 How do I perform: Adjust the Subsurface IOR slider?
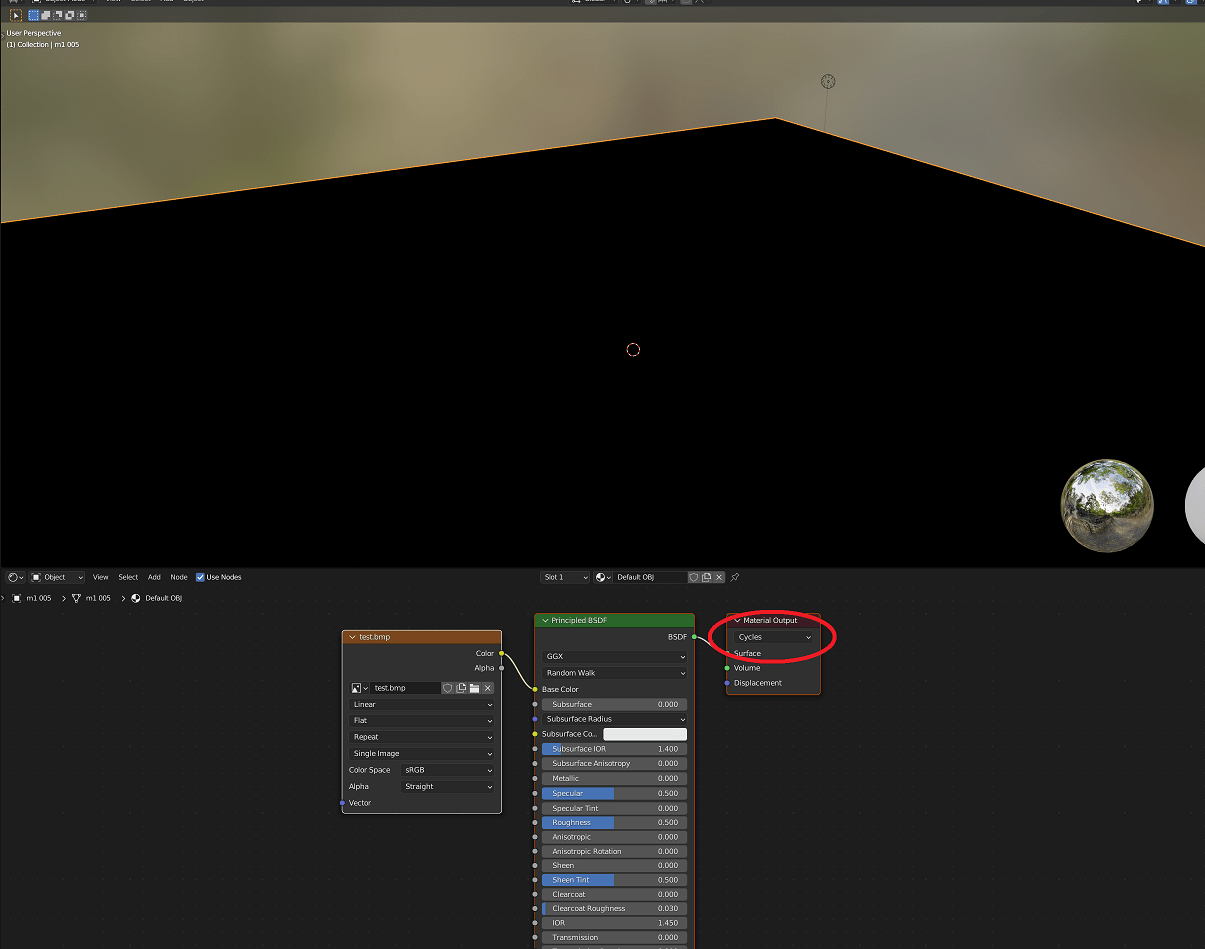[x=615, y=749]
